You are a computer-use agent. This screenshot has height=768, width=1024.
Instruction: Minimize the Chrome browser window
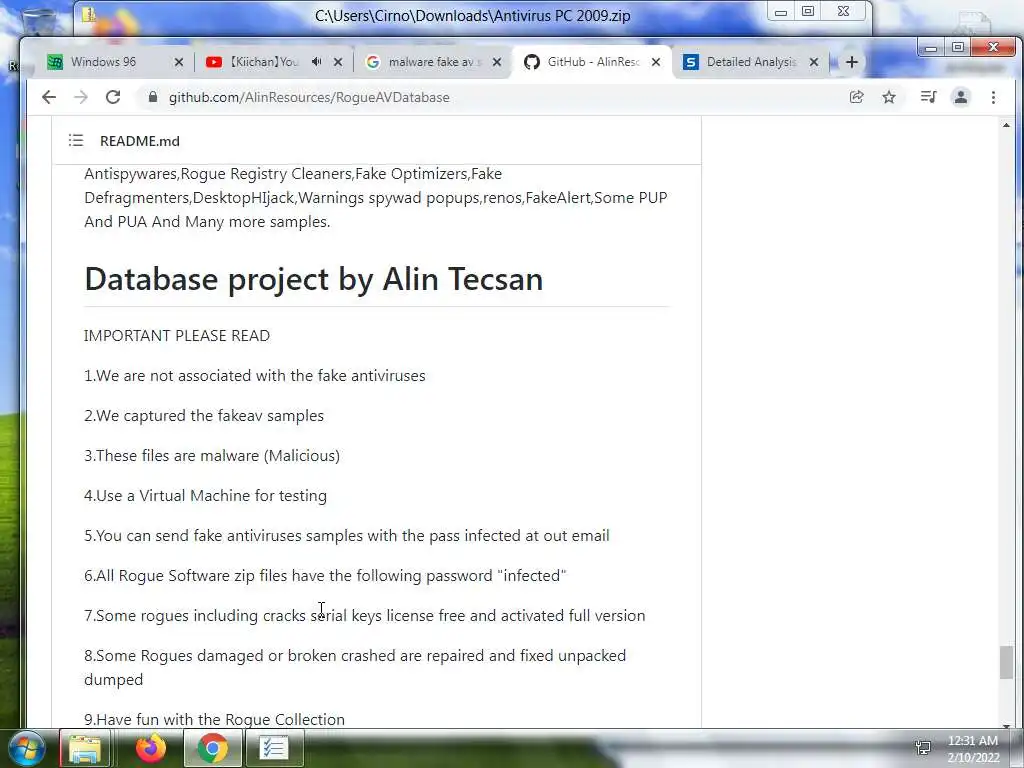(931, 47)
